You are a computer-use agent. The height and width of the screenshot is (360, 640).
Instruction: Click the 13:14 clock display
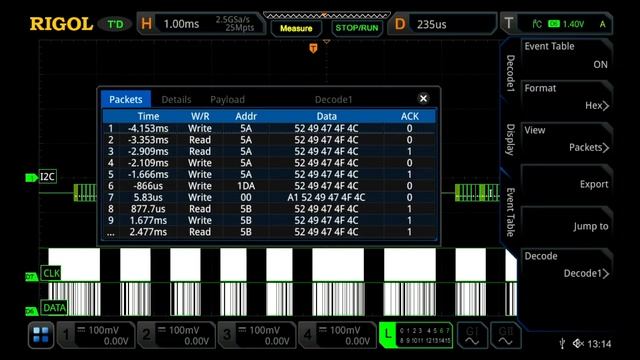599,344
